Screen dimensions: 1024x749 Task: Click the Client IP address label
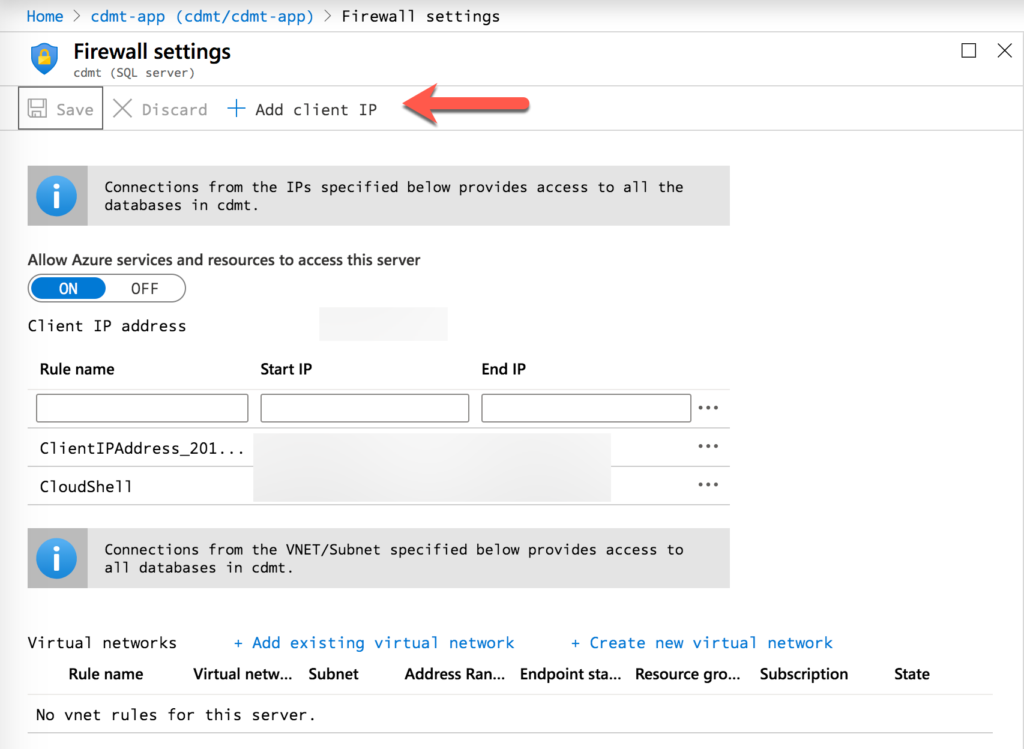[x=106, y=326]
